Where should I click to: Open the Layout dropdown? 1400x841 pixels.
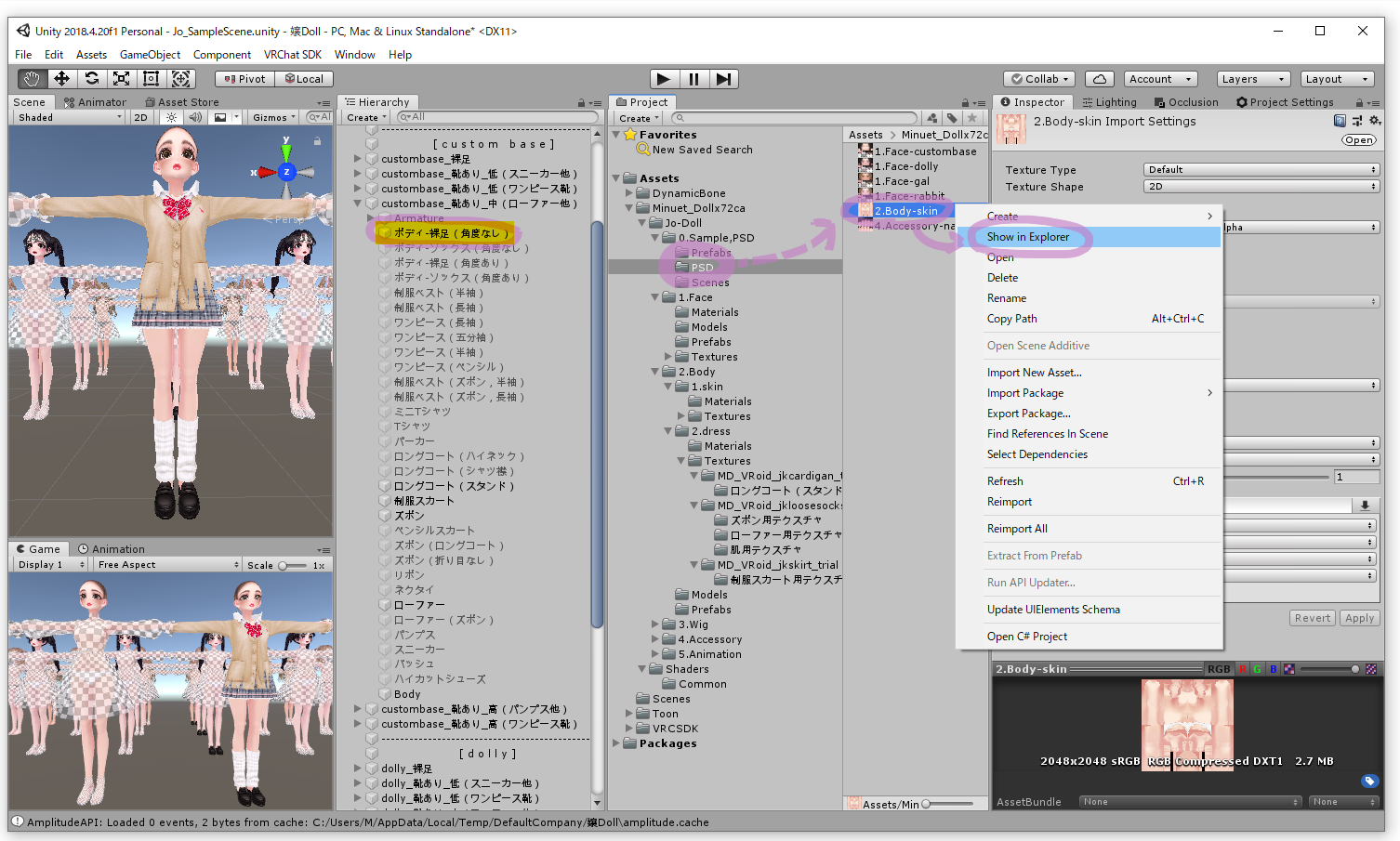pos(1336,79)
